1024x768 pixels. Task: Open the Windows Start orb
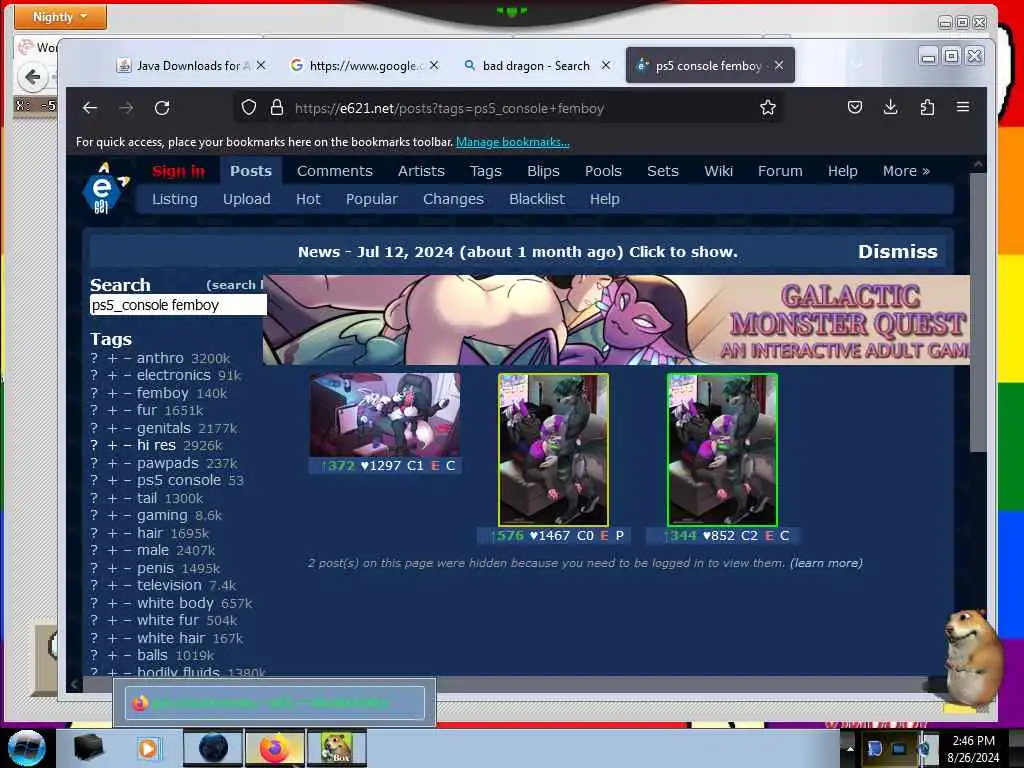(26, 748)
